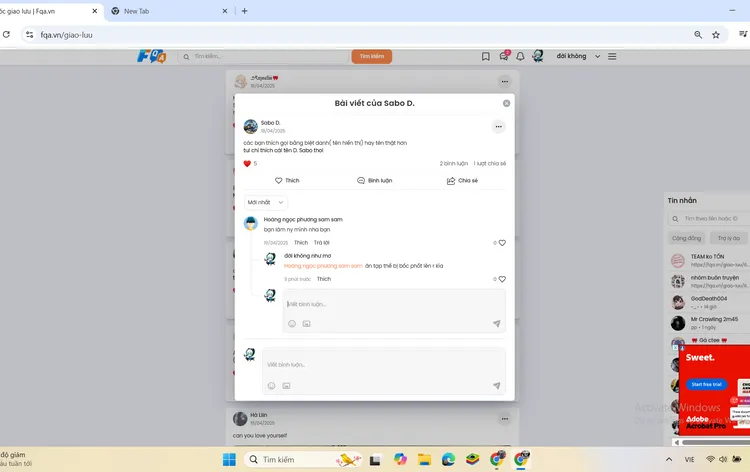Screen dimensions: 750x472
Task: Select the Cộng đồng messages tab
Action: pyautogui.click(x=687, y=238)
